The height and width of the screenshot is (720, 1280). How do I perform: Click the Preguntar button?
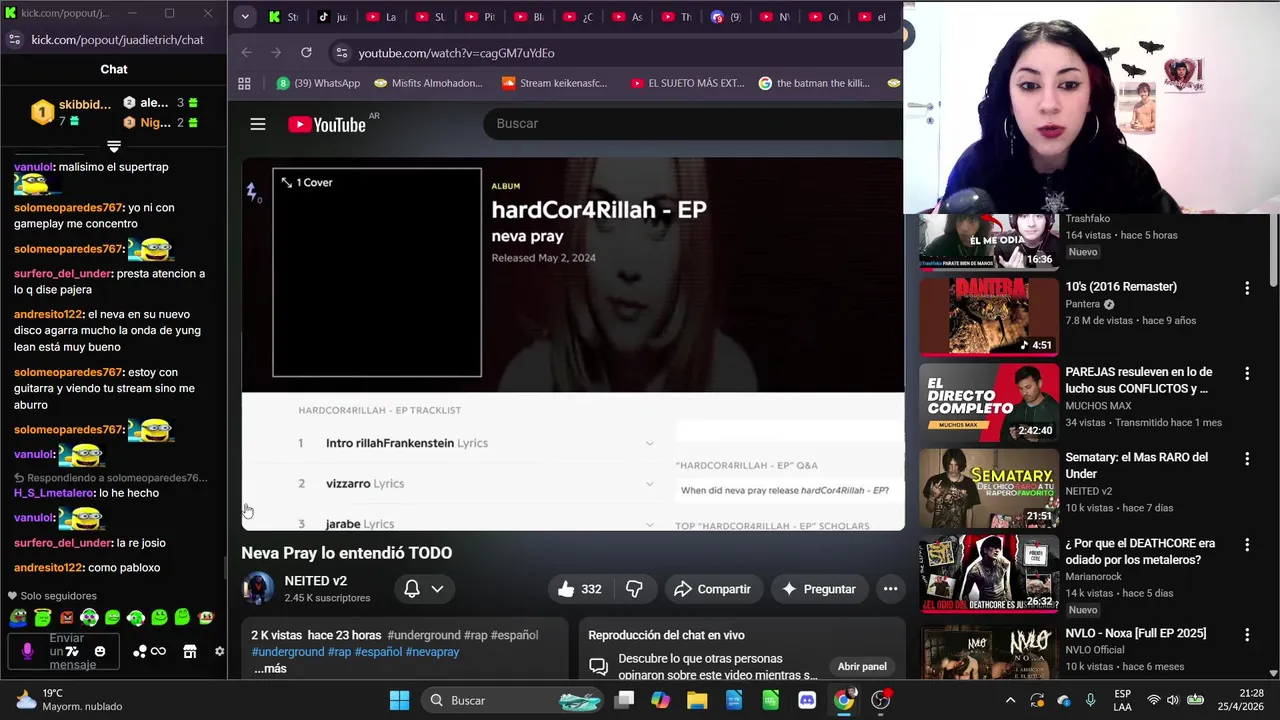(x=819, y=589)
